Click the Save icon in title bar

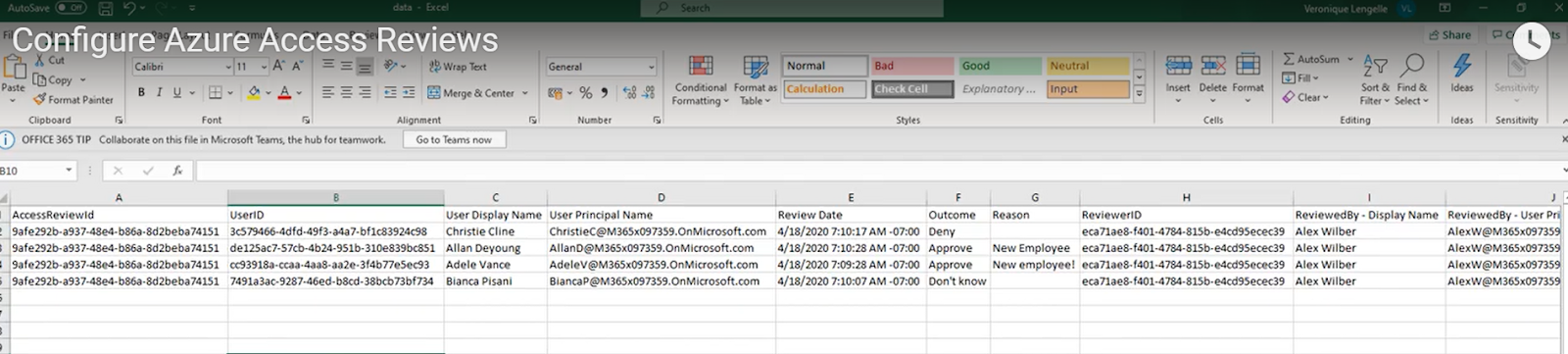point(105,8)
